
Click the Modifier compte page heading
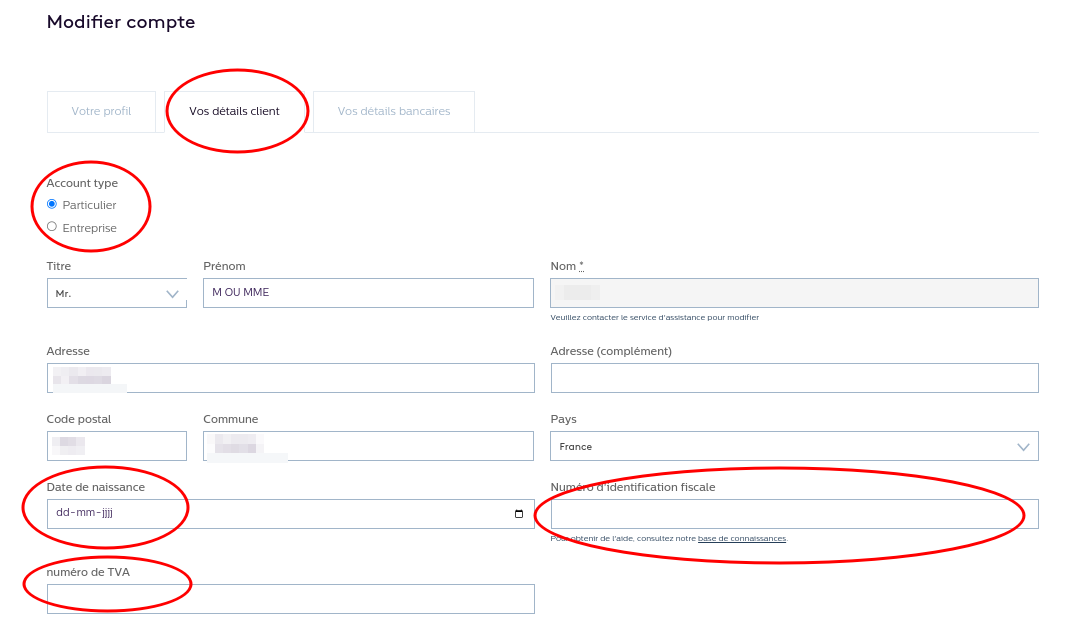click(121, 22)
